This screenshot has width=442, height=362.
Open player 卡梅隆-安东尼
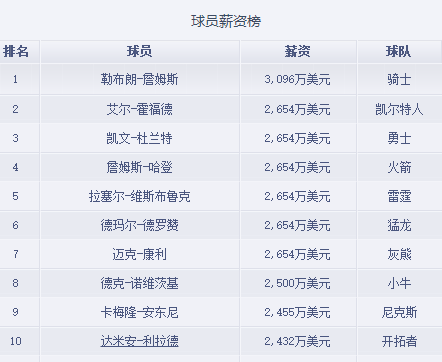click(x=139, y=312)
